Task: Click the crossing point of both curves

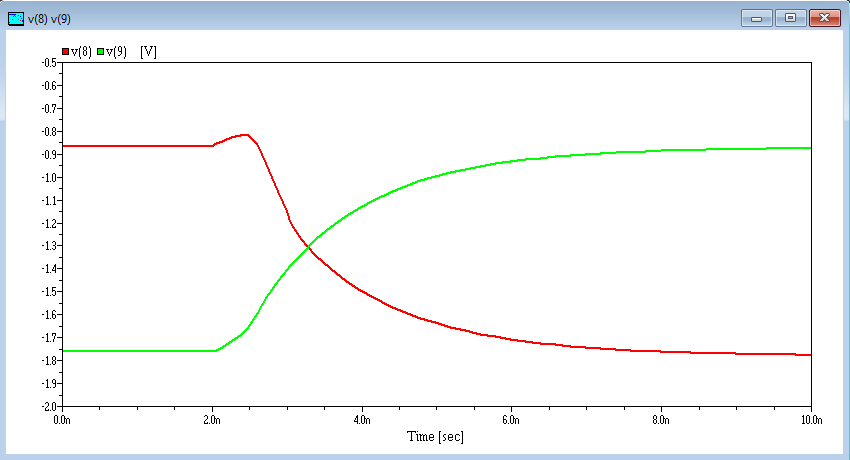Action: point(309,247)
